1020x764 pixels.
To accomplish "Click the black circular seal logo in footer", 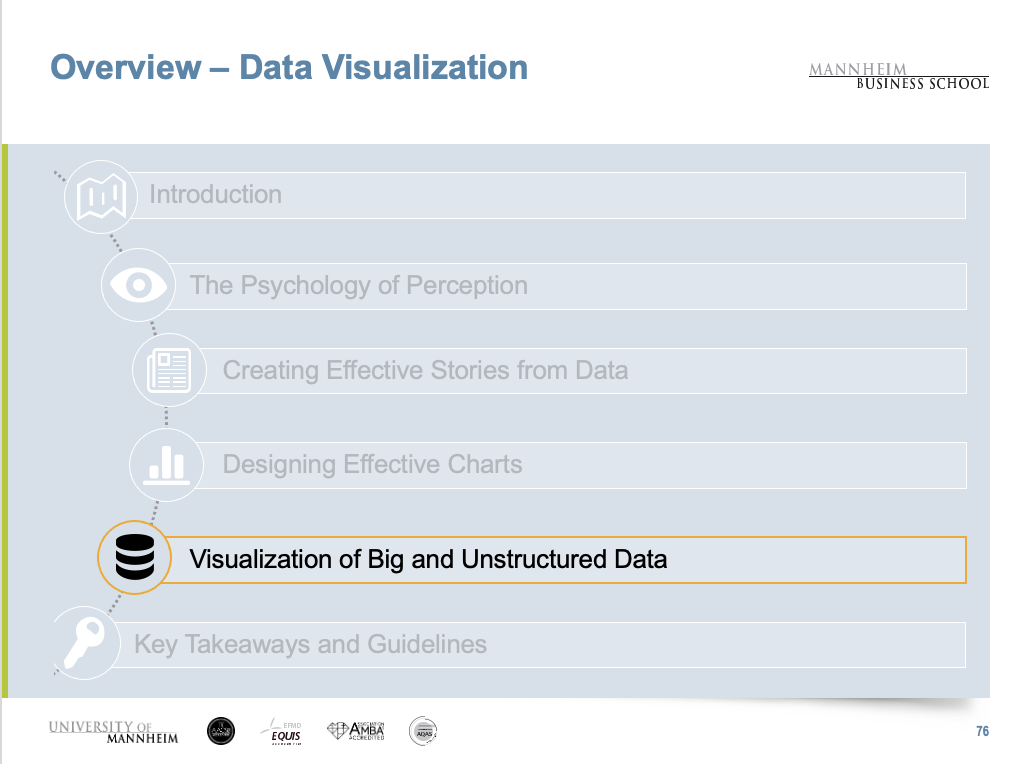I will point(221,731).
